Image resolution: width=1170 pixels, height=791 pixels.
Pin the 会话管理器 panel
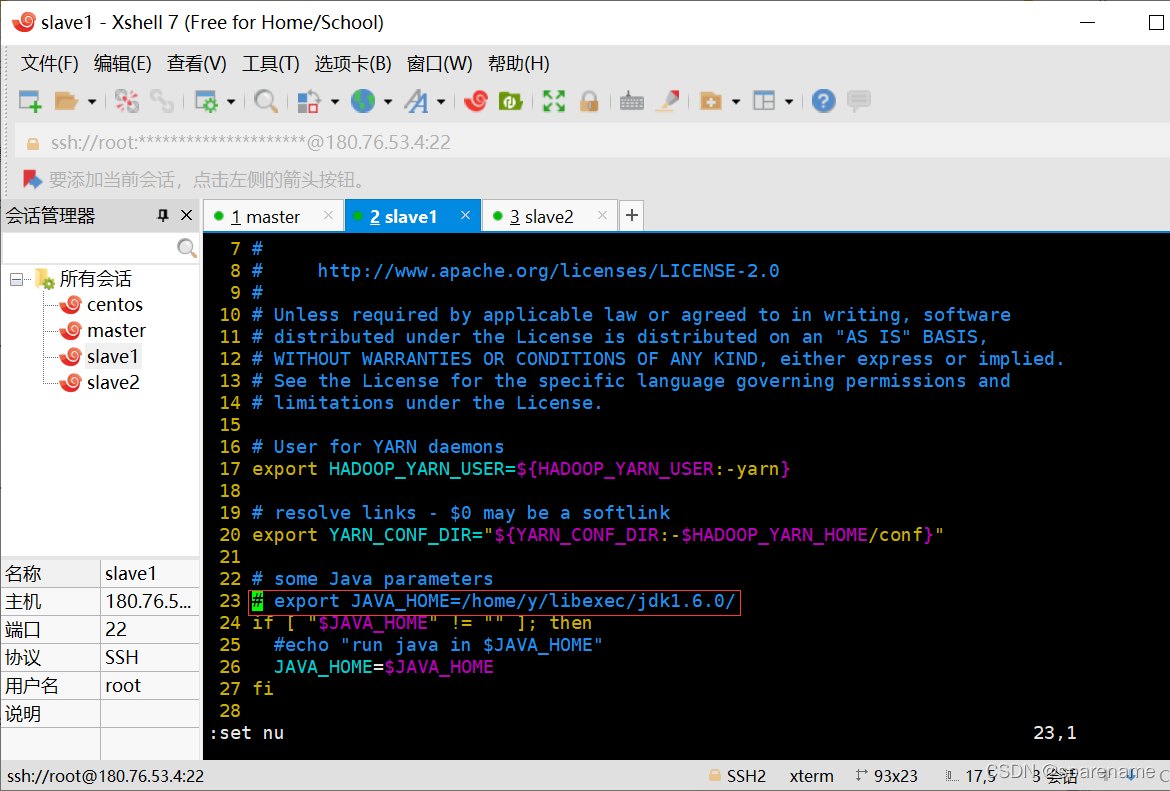(x=163, y=216)
